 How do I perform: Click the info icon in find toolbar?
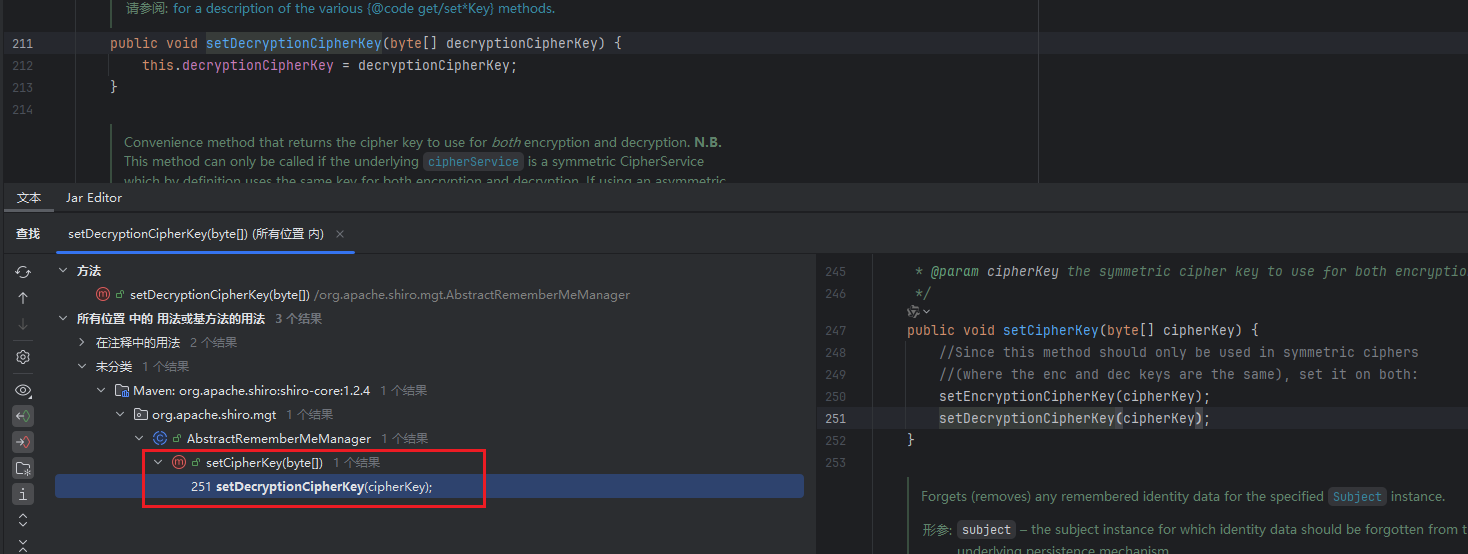23,494
